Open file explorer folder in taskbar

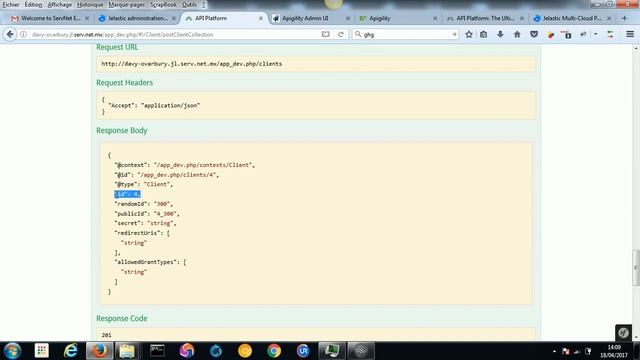tap(127, 351)
